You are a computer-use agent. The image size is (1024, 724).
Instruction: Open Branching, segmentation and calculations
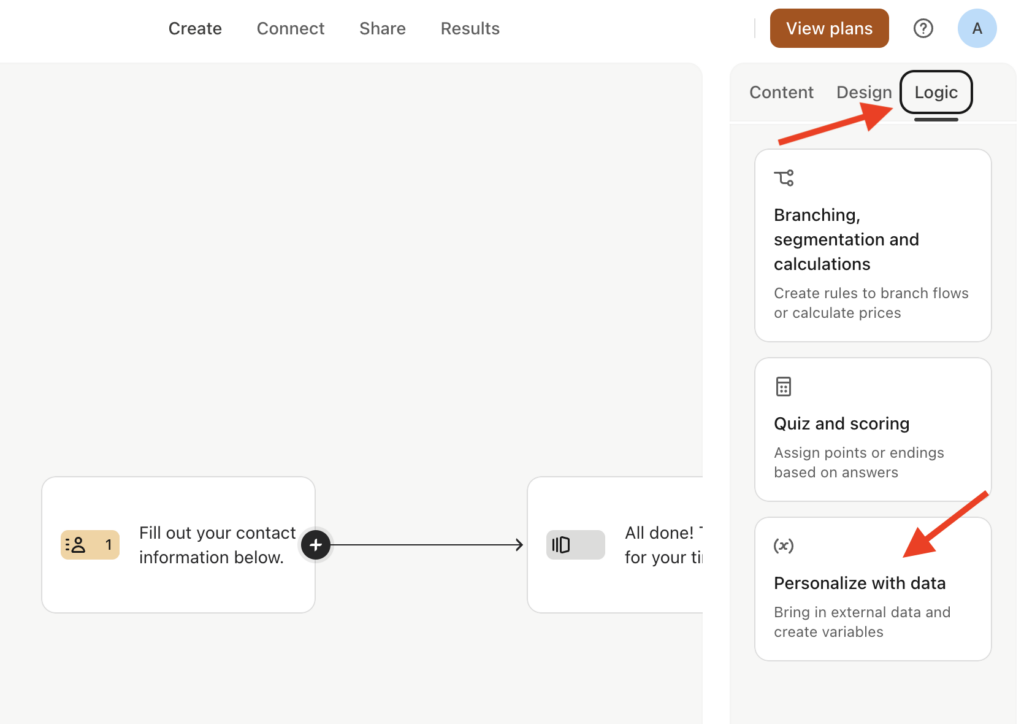point(871,245)
